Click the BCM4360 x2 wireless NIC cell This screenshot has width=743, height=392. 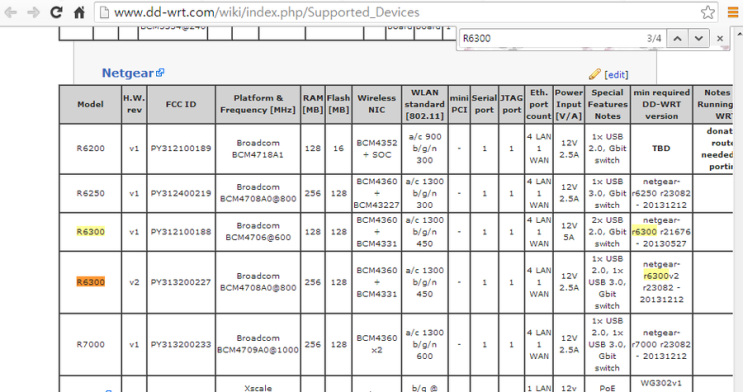coord(377,345)
